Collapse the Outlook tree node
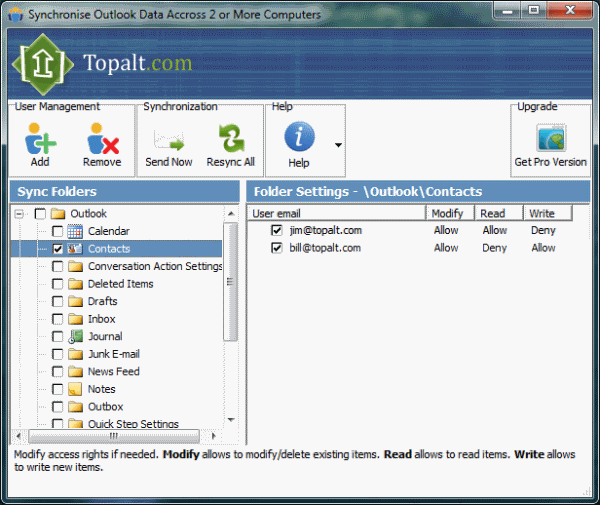Viewport: 600px width, 505px height. tap(20, 214)
